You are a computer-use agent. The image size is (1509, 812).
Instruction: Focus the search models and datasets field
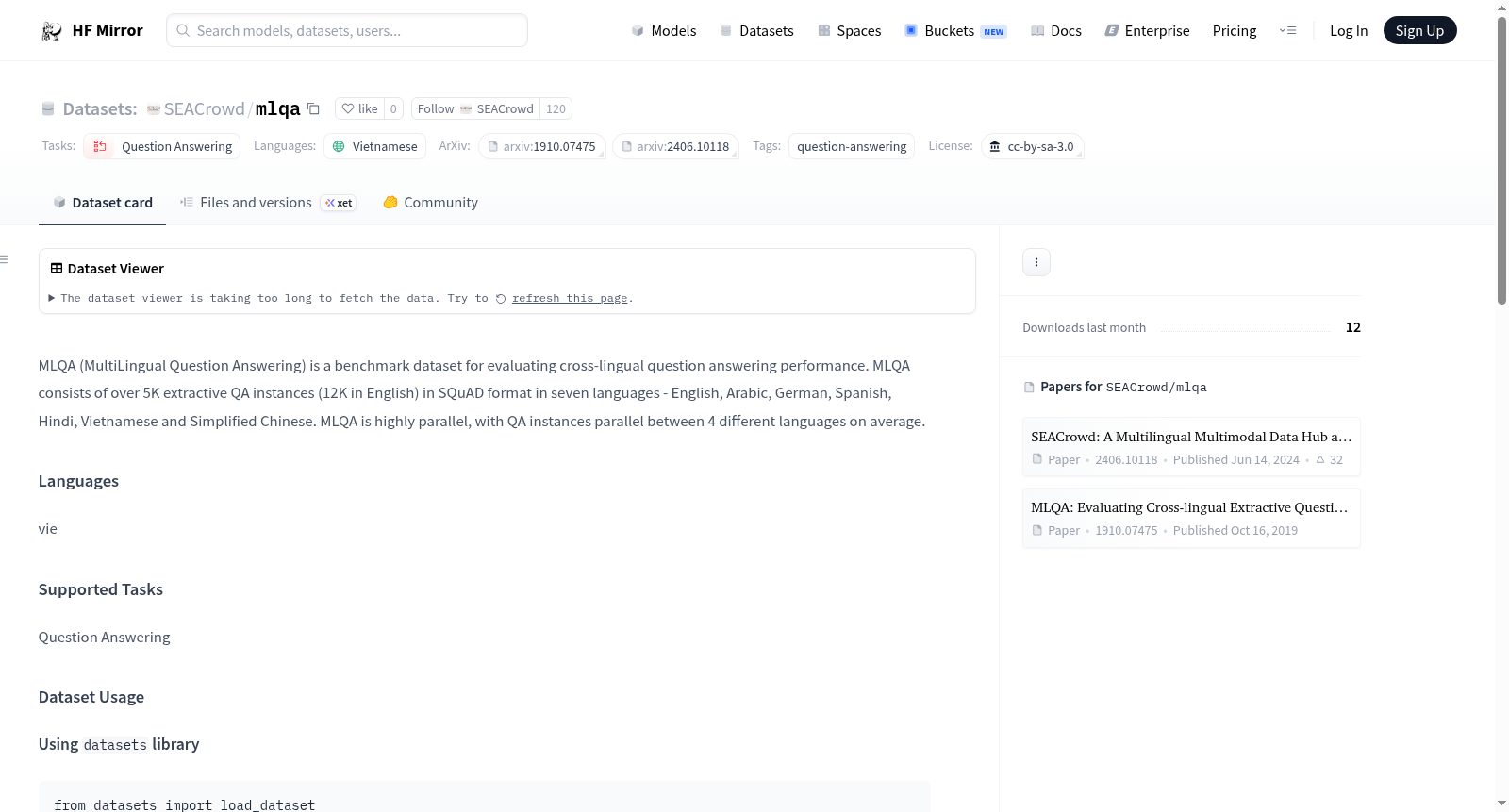347,30
